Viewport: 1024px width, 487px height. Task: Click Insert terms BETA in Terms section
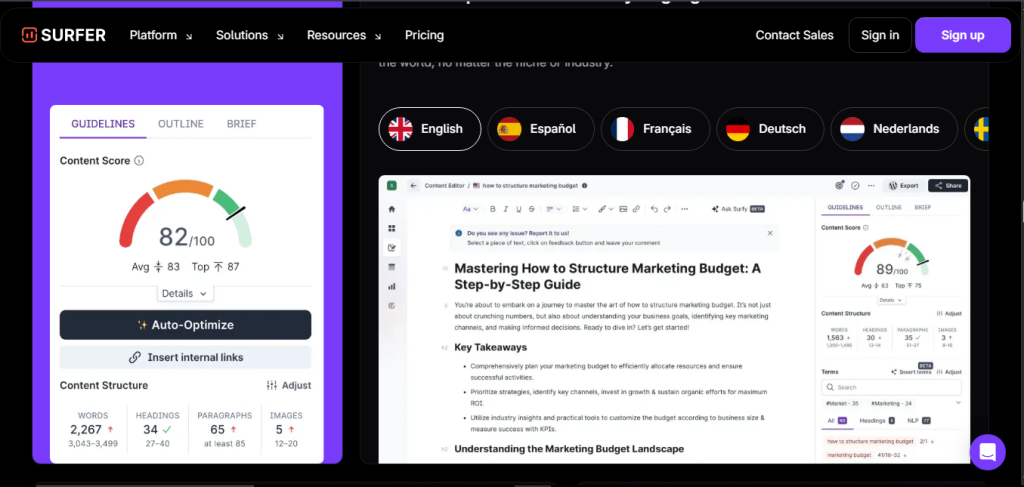(x=911, y=371)
